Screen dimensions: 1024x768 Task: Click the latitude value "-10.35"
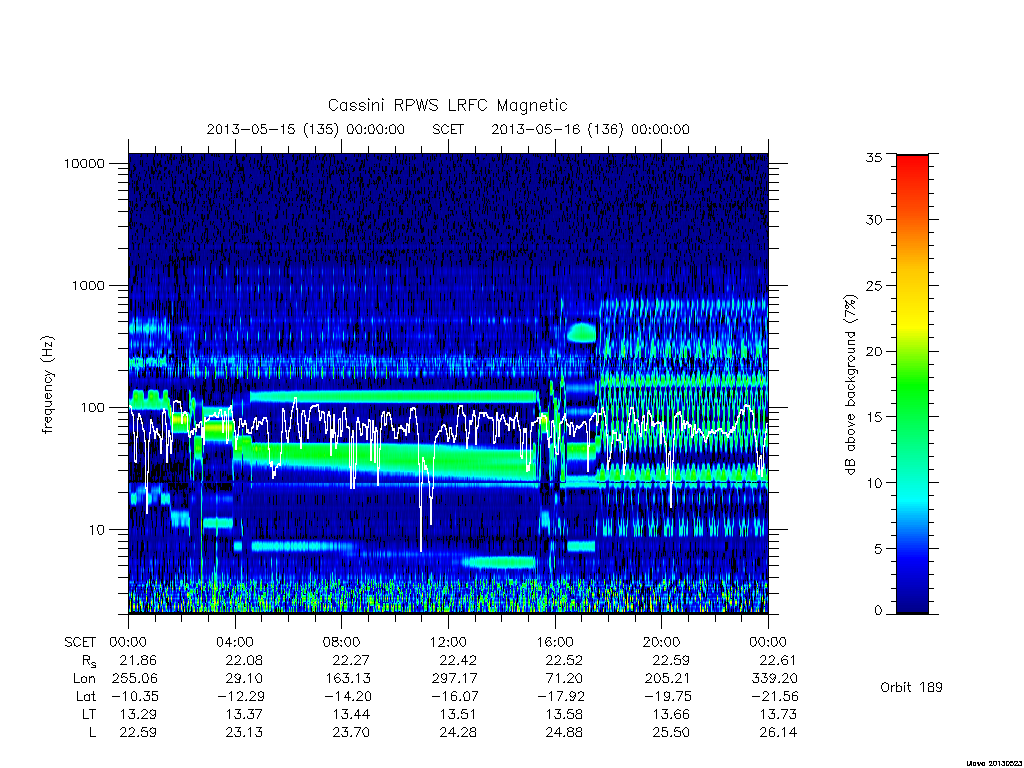(134, 696)
